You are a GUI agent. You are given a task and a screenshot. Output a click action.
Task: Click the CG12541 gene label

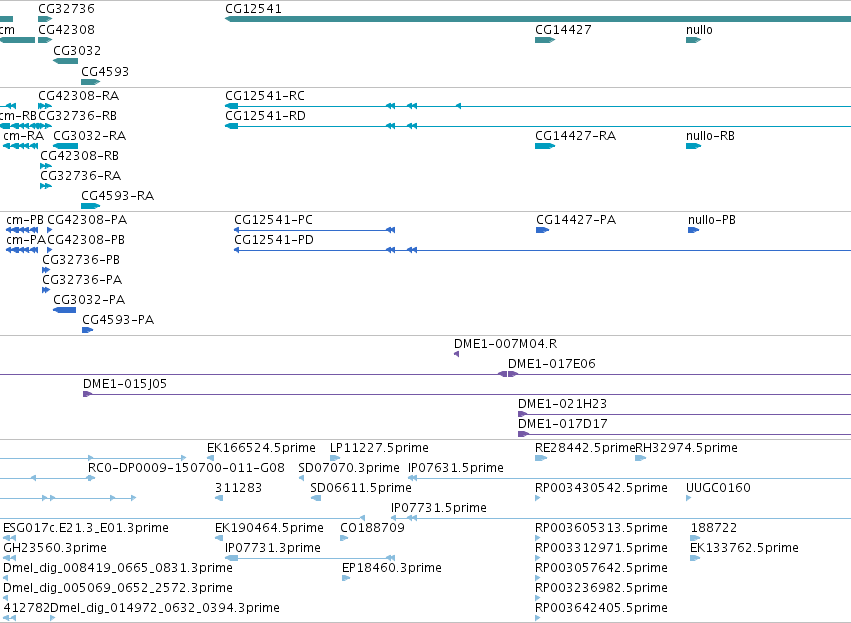(x=253, y=9)
